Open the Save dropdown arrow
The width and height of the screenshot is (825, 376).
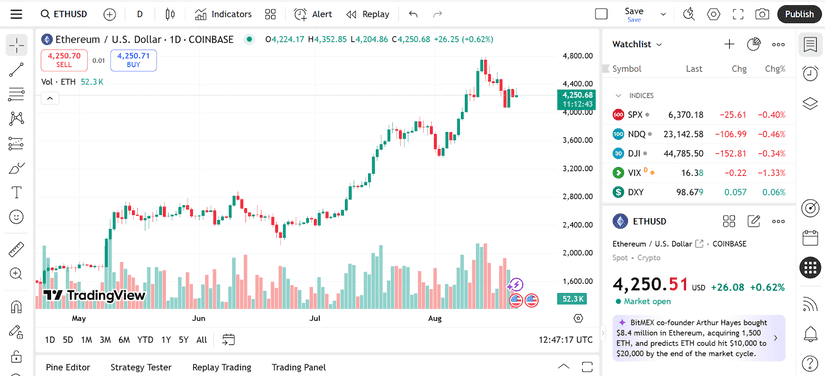pyautogui.click(x=663, y=14)
